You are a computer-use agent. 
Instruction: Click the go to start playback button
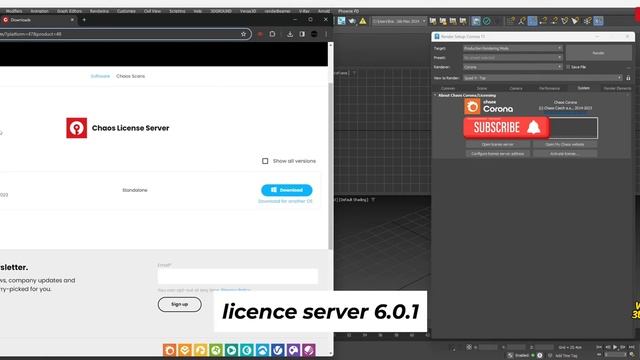click(x=599, y=347)
